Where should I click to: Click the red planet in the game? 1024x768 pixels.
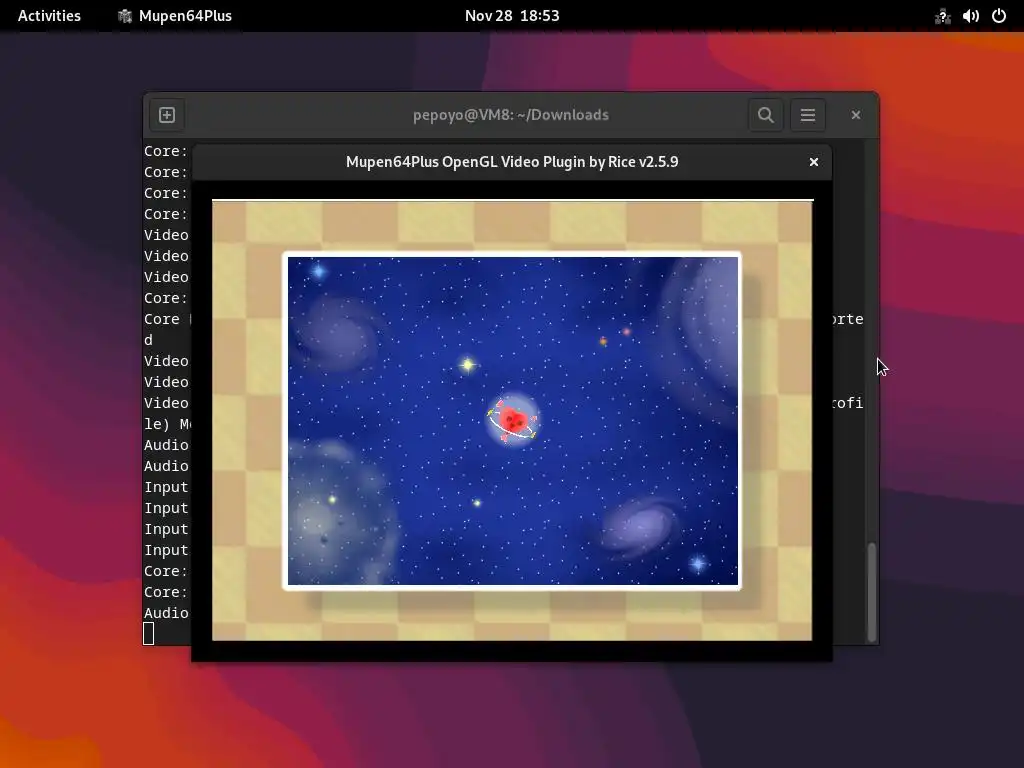(x=513, y=420)
